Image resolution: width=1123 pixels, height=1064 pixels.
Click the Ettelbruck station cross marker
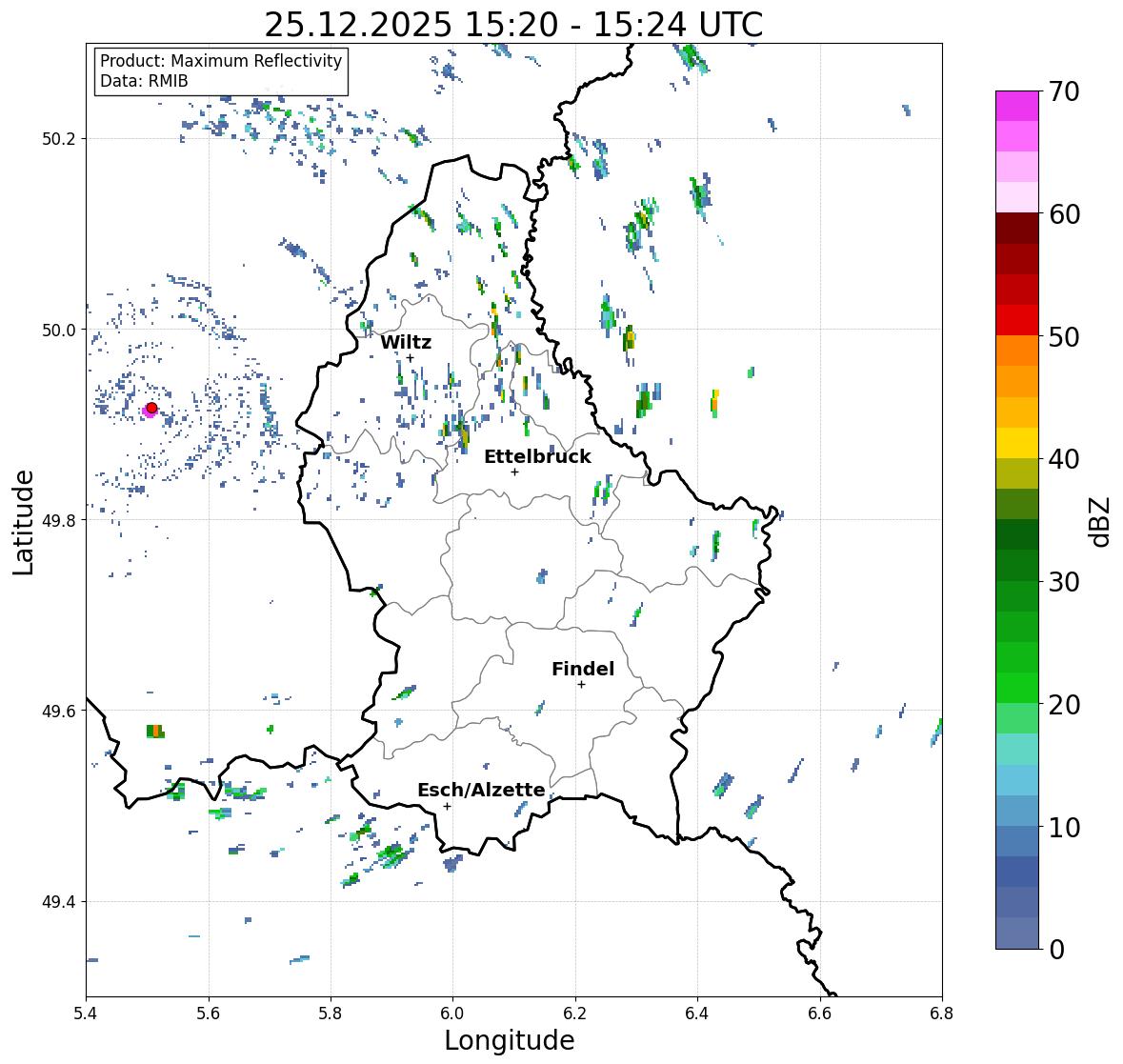tap(514, 472)
